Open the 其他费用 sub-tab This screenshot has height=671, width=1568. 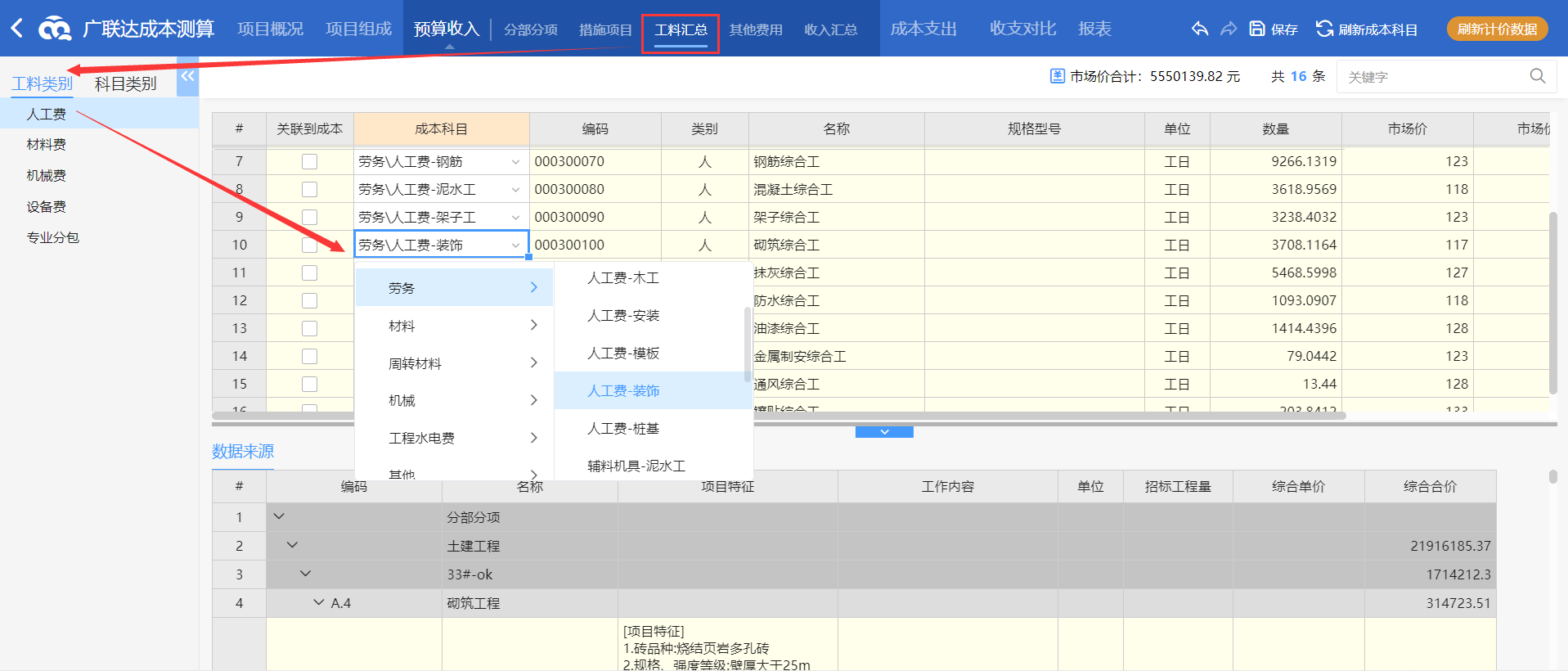(756, 29)
